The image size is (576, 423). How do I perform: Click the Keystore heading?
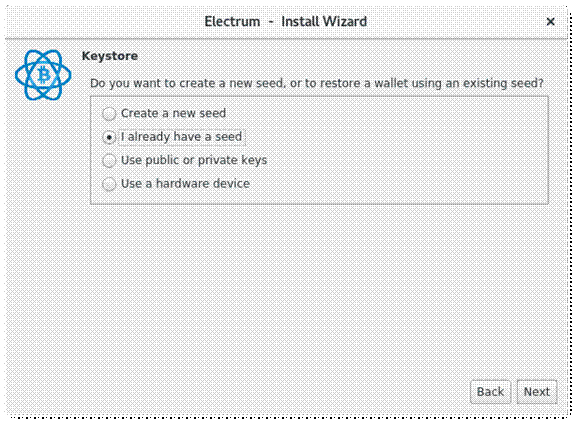(110, 56)
